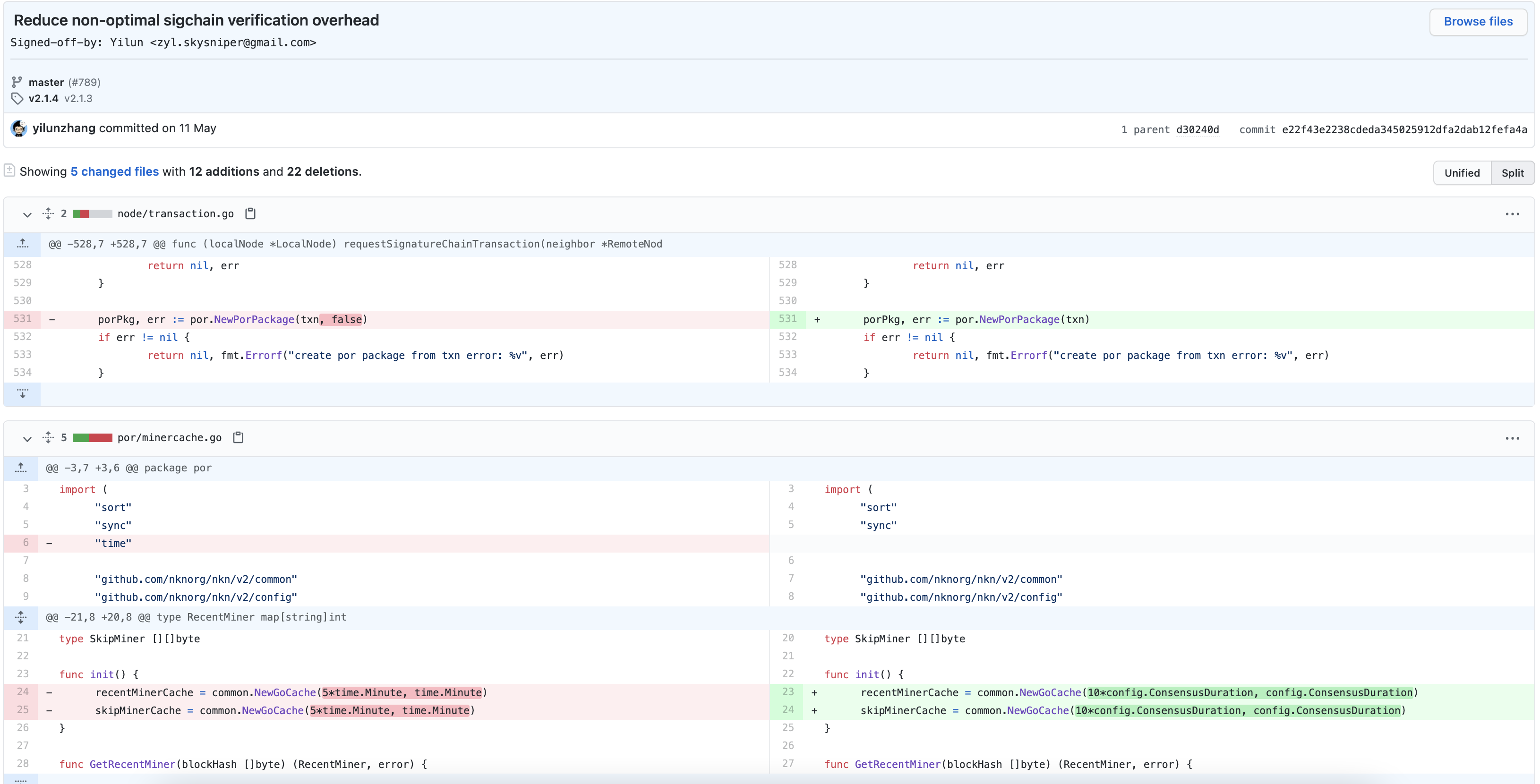The height and width of the screenshot is (784, 1540).
Task: Open the master branch link
Action: coord(46,83)
